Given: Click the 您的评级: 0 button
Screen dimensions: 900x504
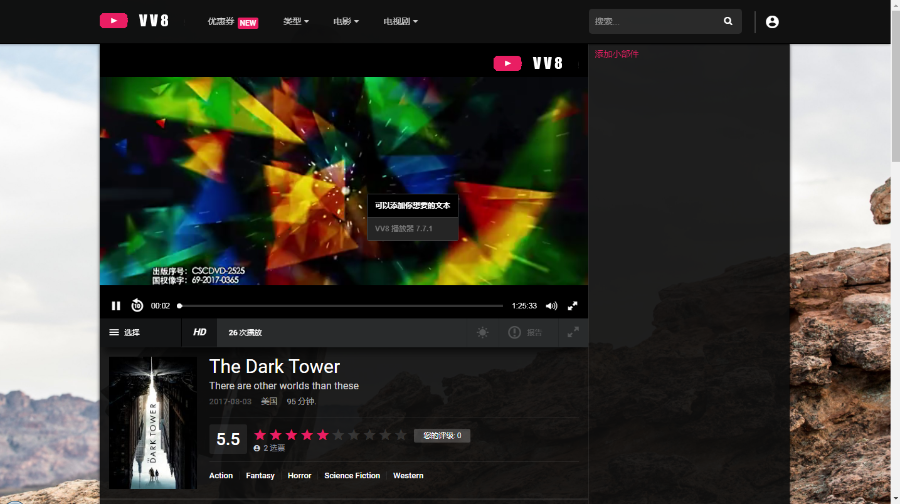Looking at the screenshot, I should pyautogui.click(x=442, y=436).
